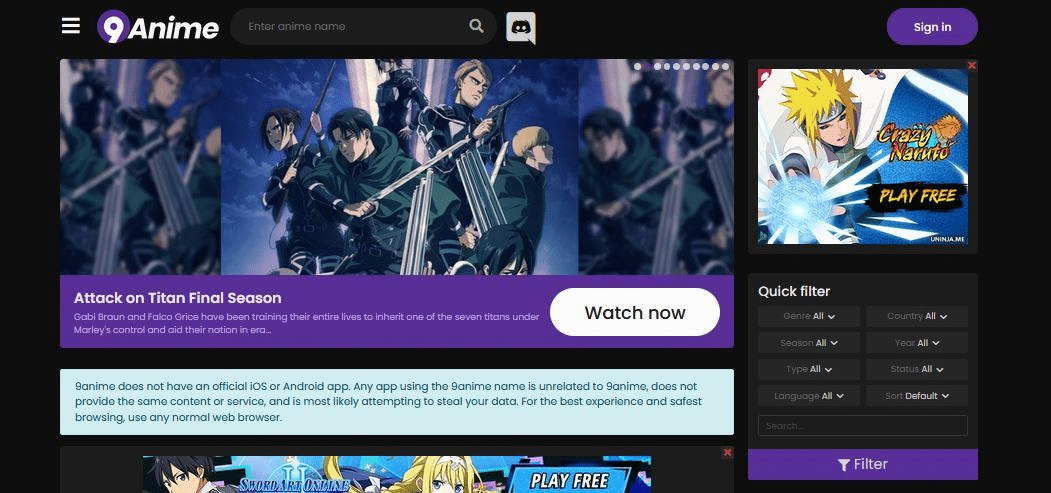Expand the Country filter dropdown

point(917,316)
